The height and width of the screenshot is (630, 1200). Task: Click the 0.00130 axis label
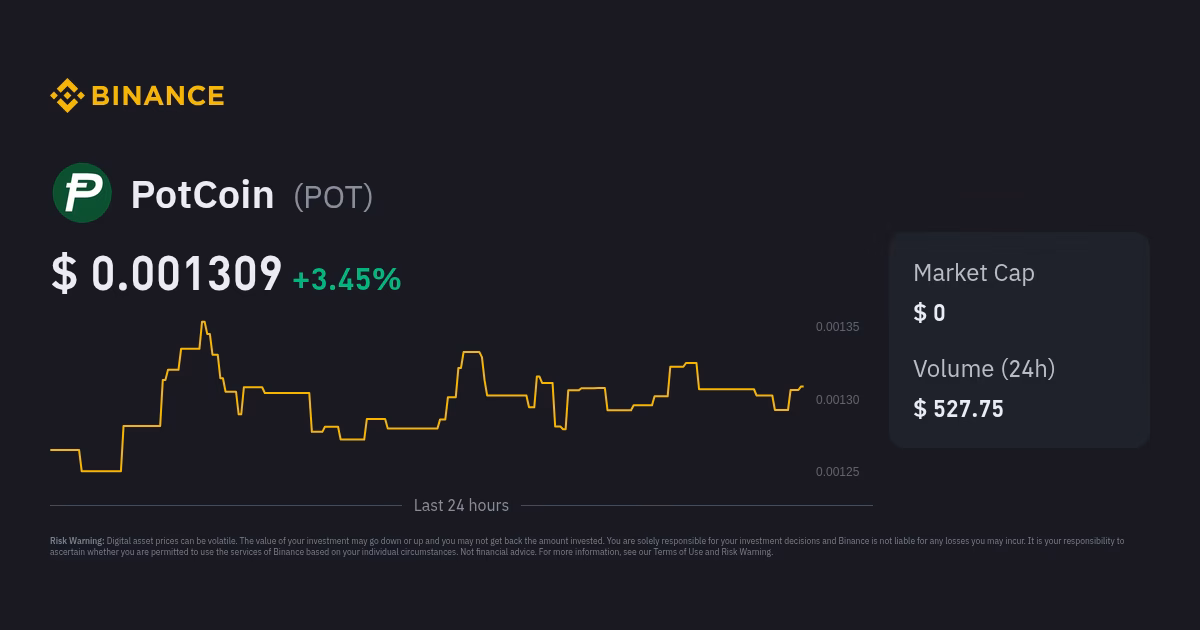[x=837, y=399]
